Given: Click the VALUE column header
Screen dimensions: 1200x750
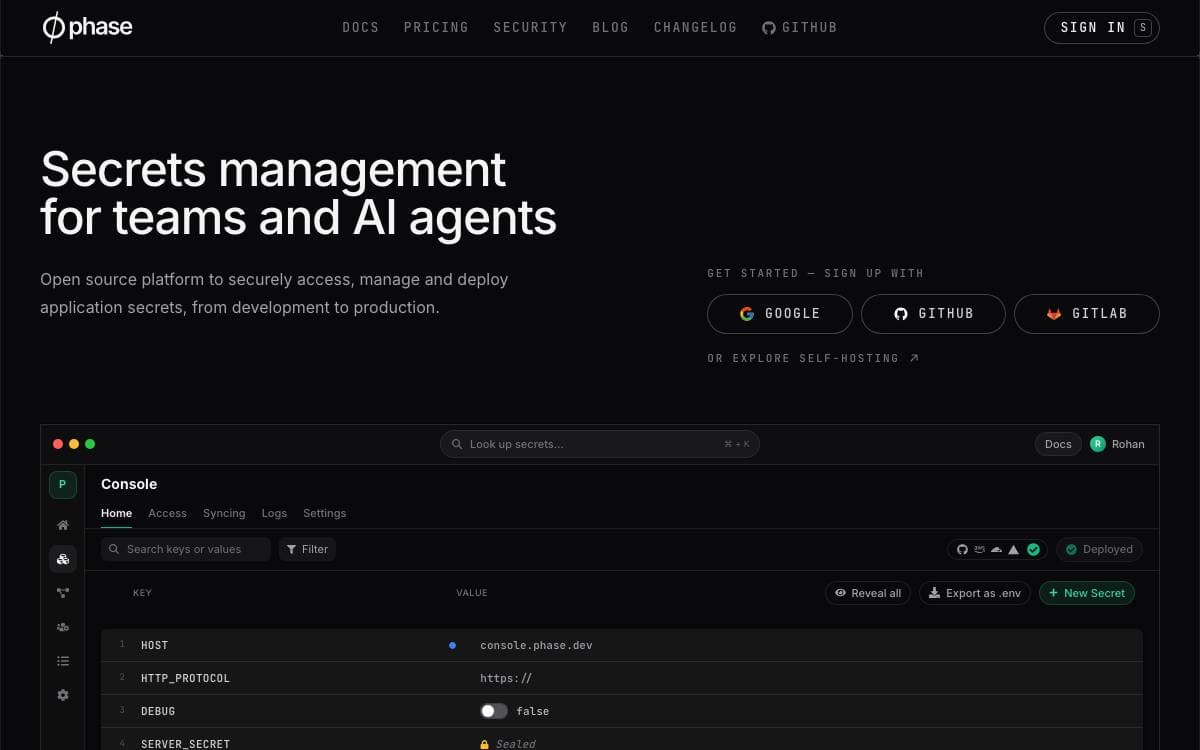Looking at the screenshot, I should [x=472, y=593].
